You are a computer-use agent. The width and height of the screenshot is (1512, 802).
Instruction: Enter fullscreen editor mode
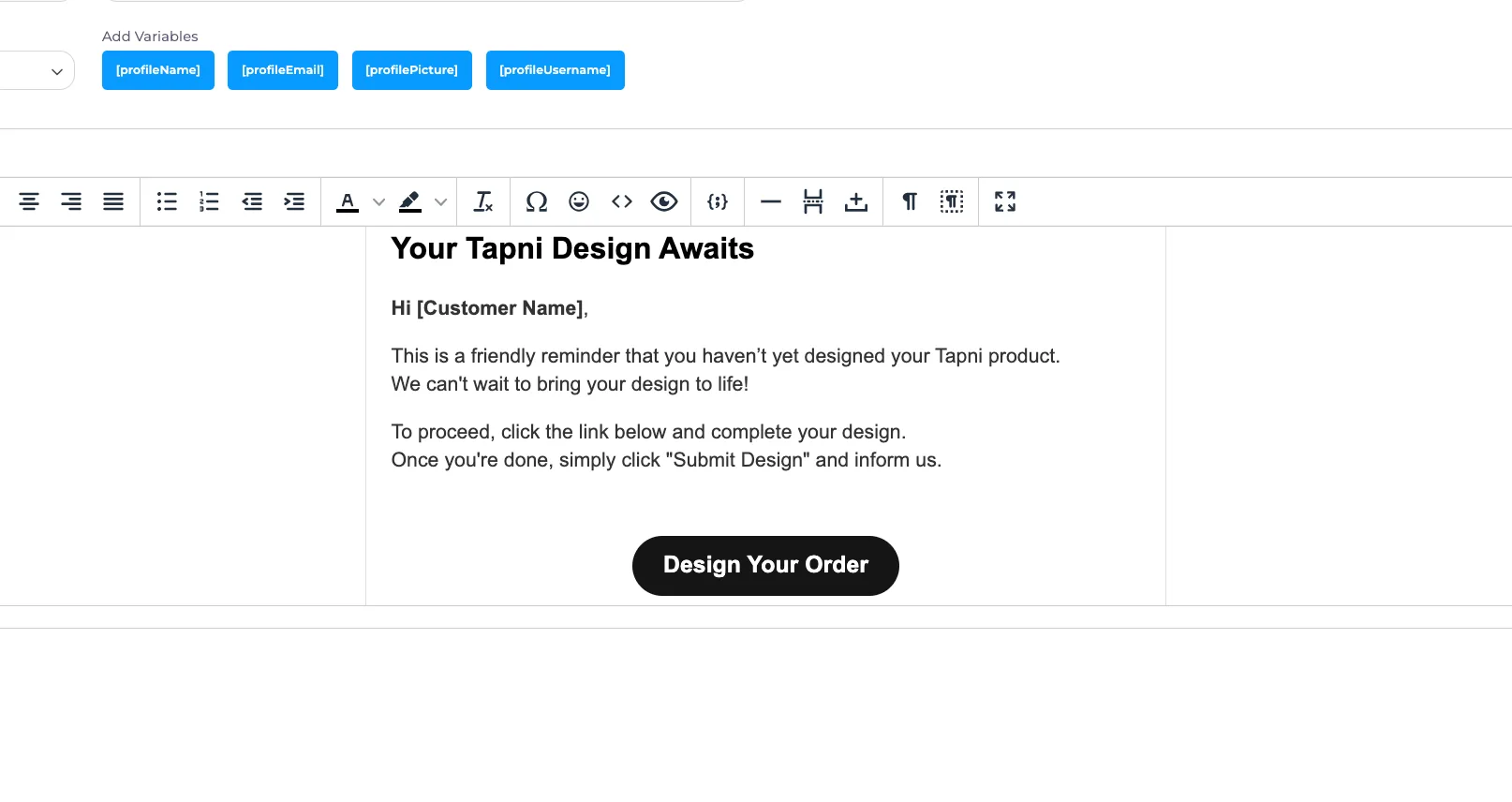click(1005, 201)
